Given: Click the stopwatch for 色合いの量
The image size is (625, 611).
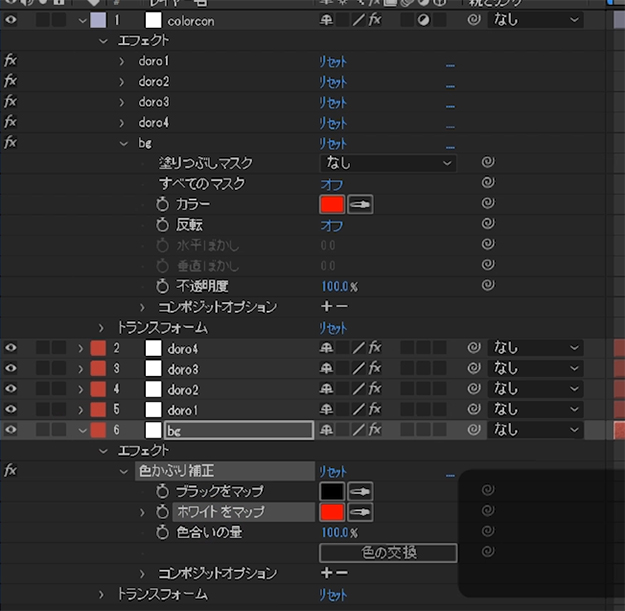Looking at the screenshot, I should tap(165, 532).
